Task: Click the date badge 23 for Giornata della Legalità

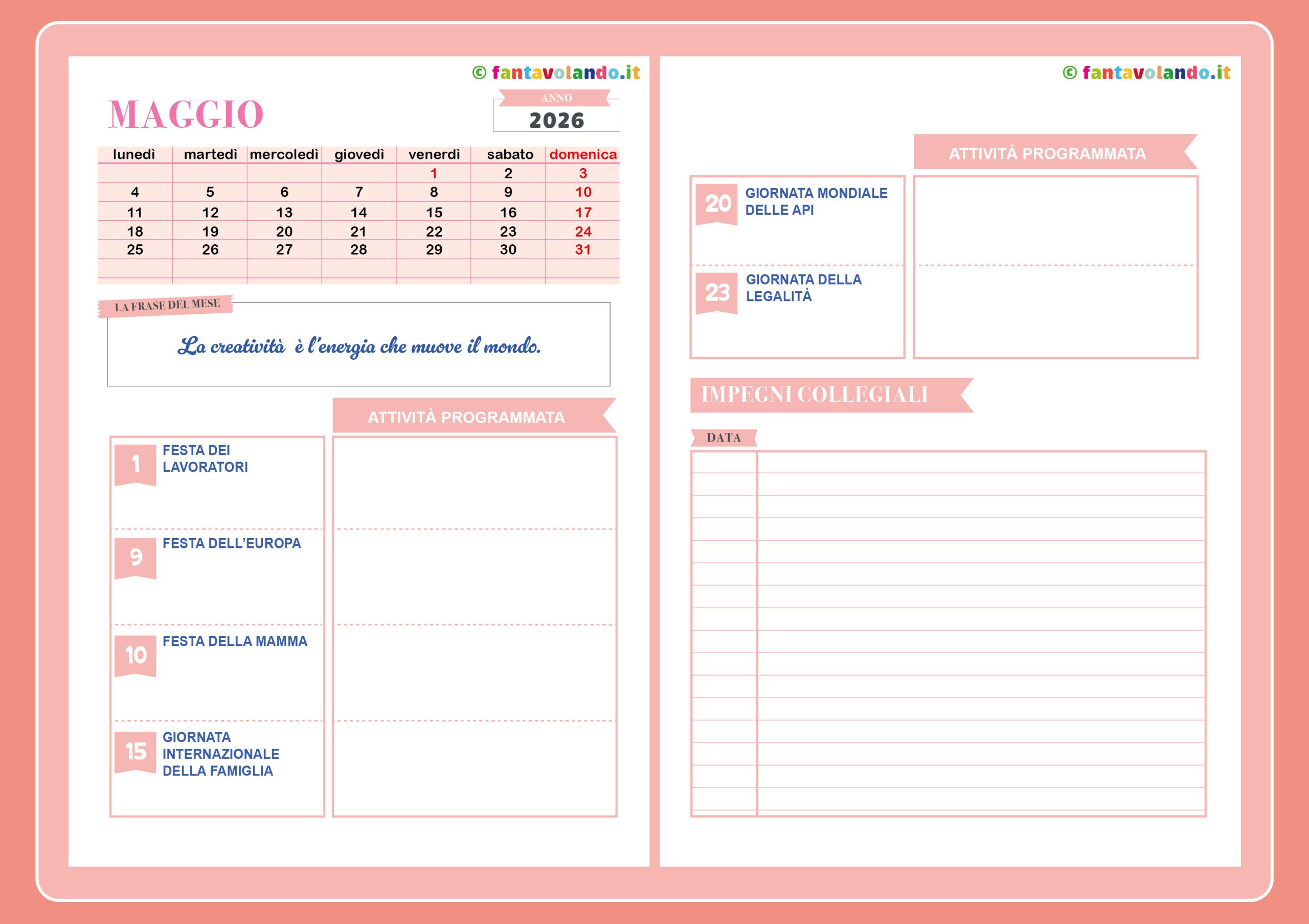Action: point(717,292)
